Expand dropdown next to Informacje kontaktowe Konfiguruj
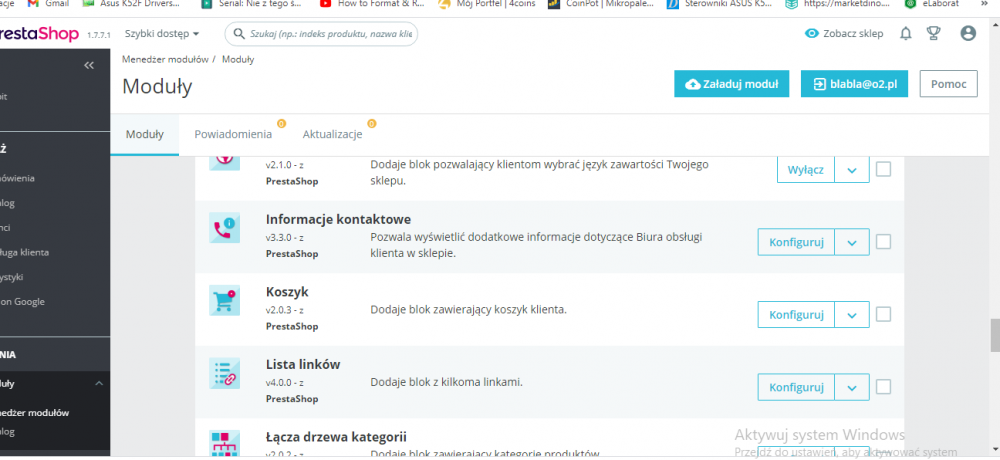Image resolution: width=1000 pixels, height=460 pixels. (852, 242)
